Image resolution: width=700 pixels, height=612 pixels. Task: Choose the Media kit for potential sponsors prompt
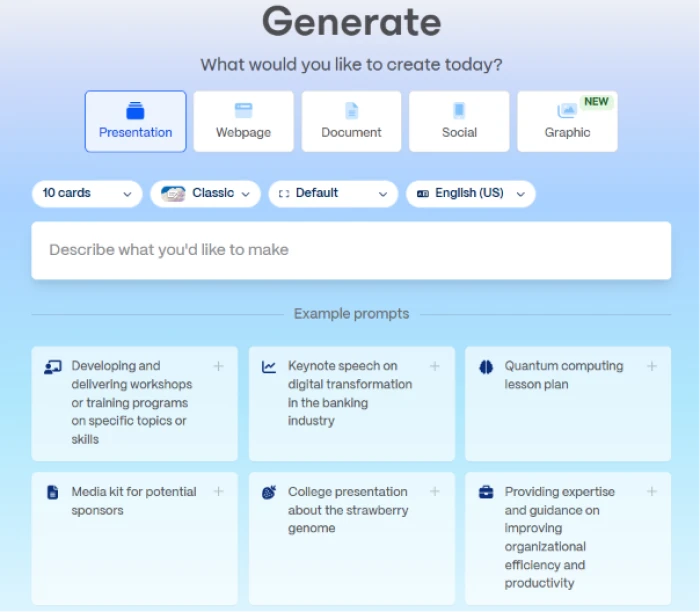(x=134, y=538)
